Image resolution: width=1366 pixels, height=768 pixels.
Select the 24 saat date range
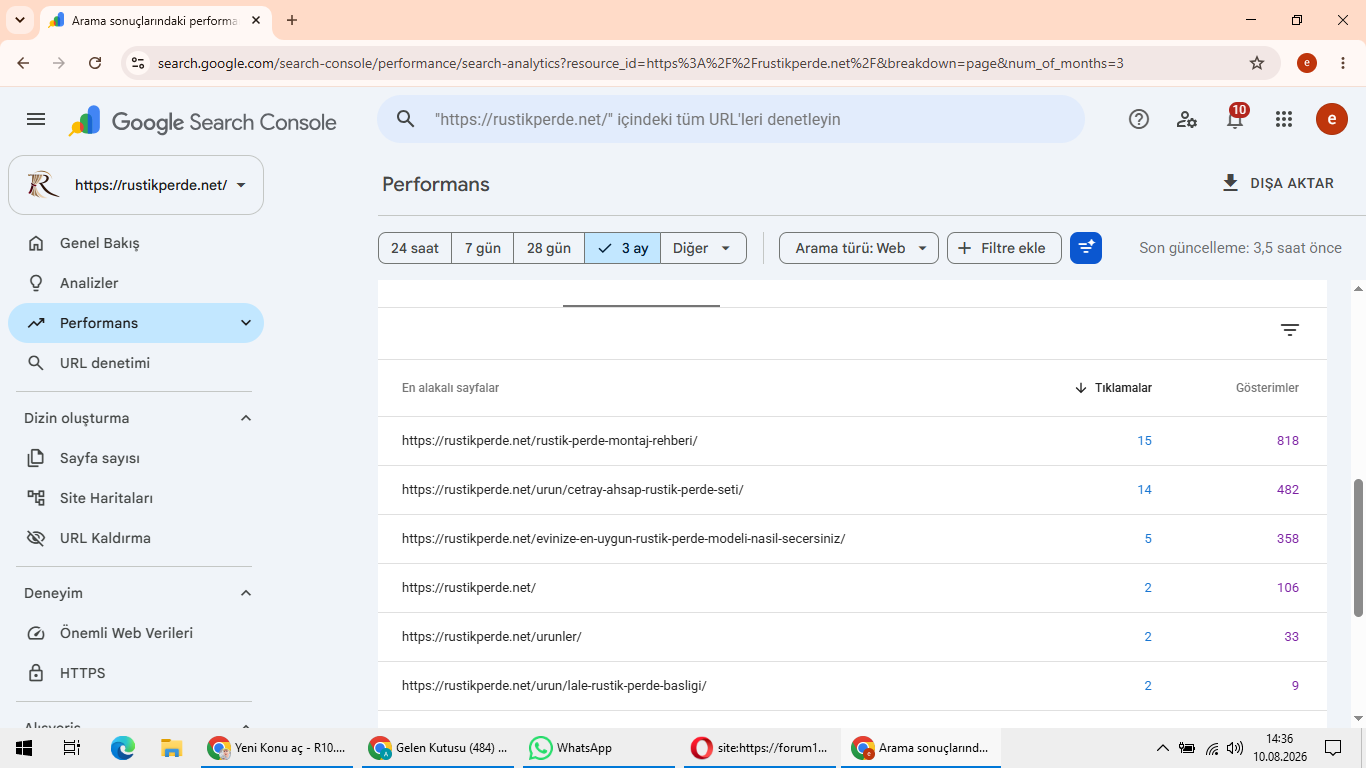tap(415, 248)
